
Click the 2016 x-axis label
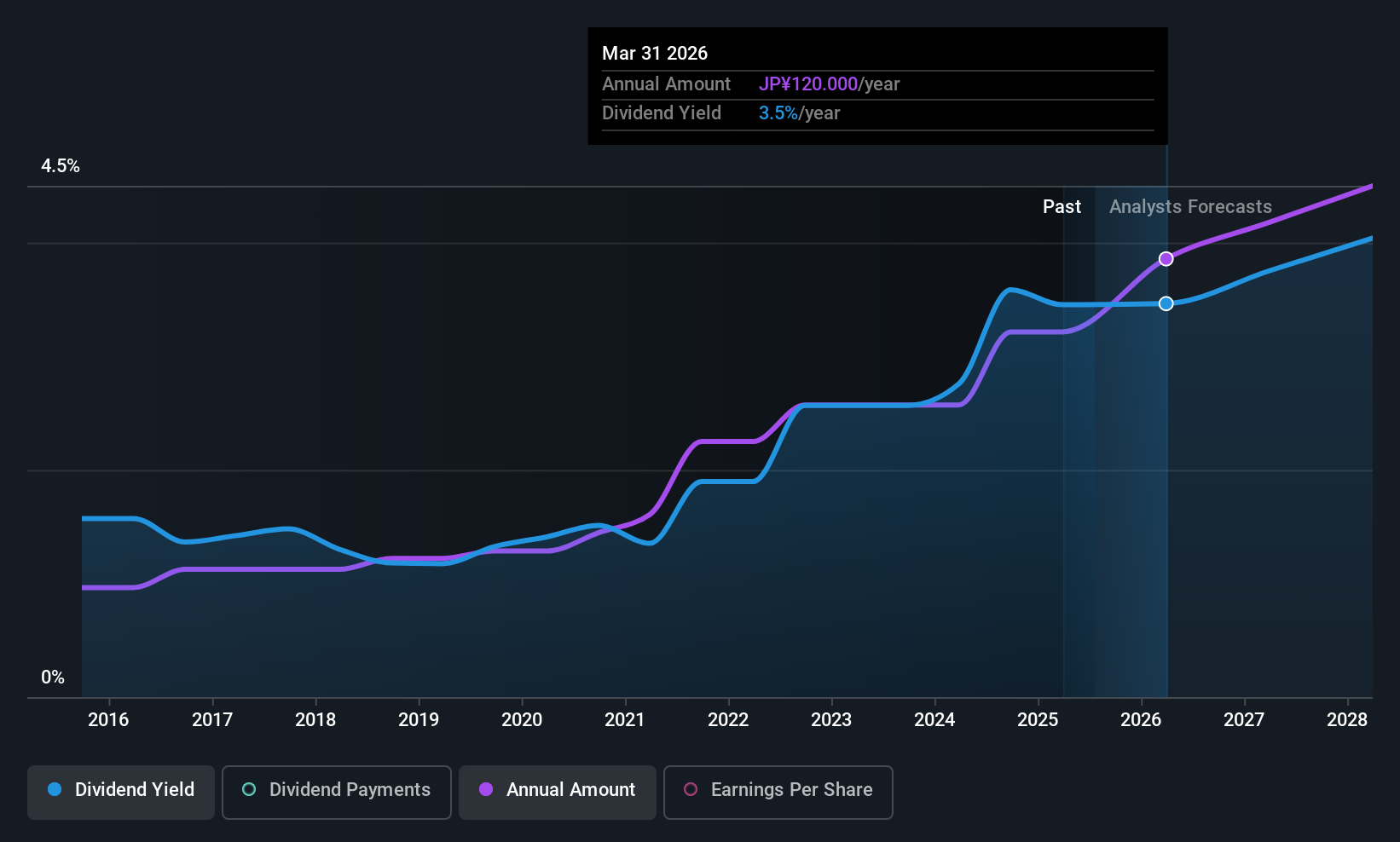pos(108,720)
